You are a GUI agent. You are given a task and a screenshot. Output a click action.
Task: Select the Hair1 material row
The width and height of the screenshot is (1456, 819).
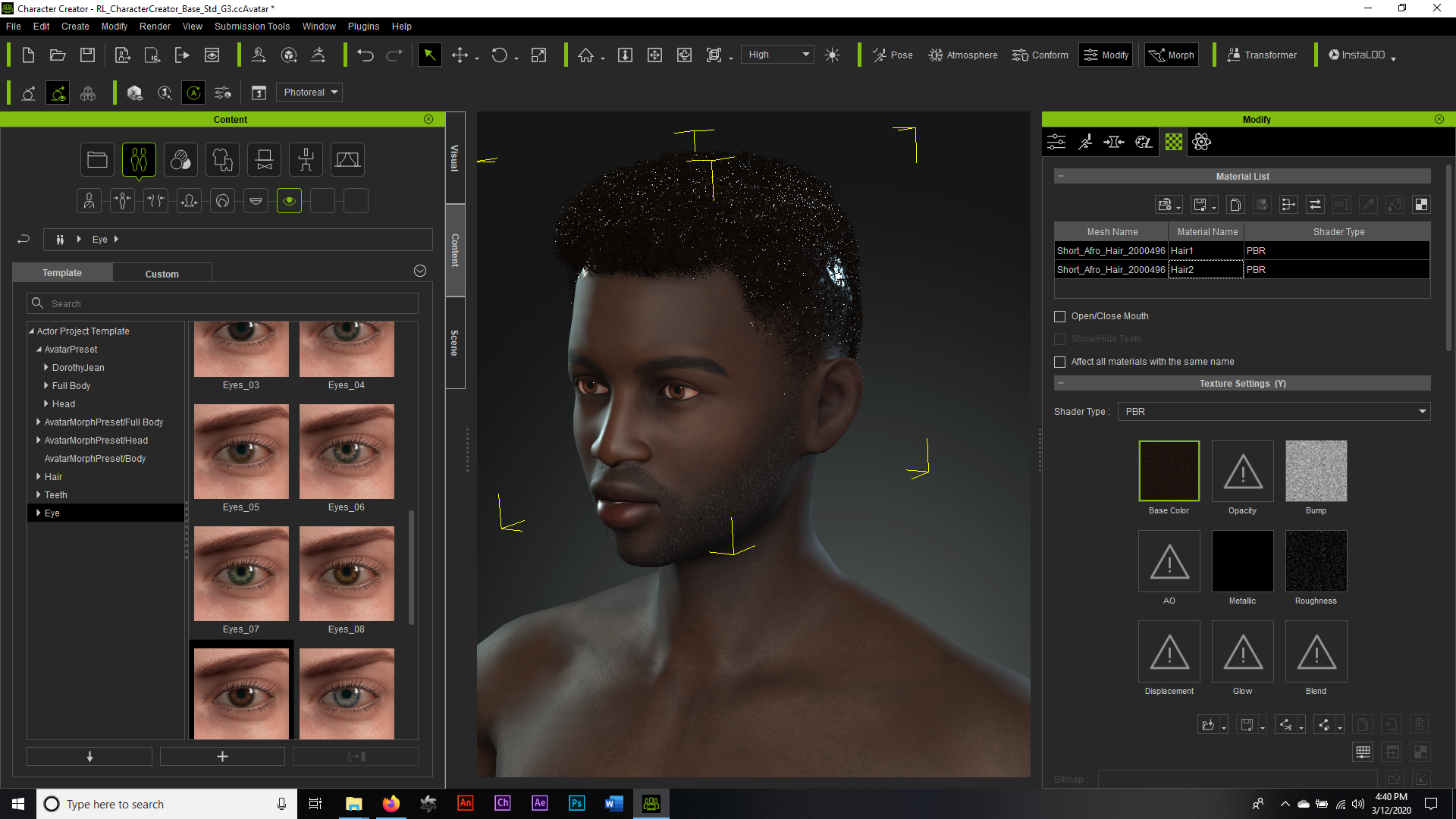[1242, 251]
